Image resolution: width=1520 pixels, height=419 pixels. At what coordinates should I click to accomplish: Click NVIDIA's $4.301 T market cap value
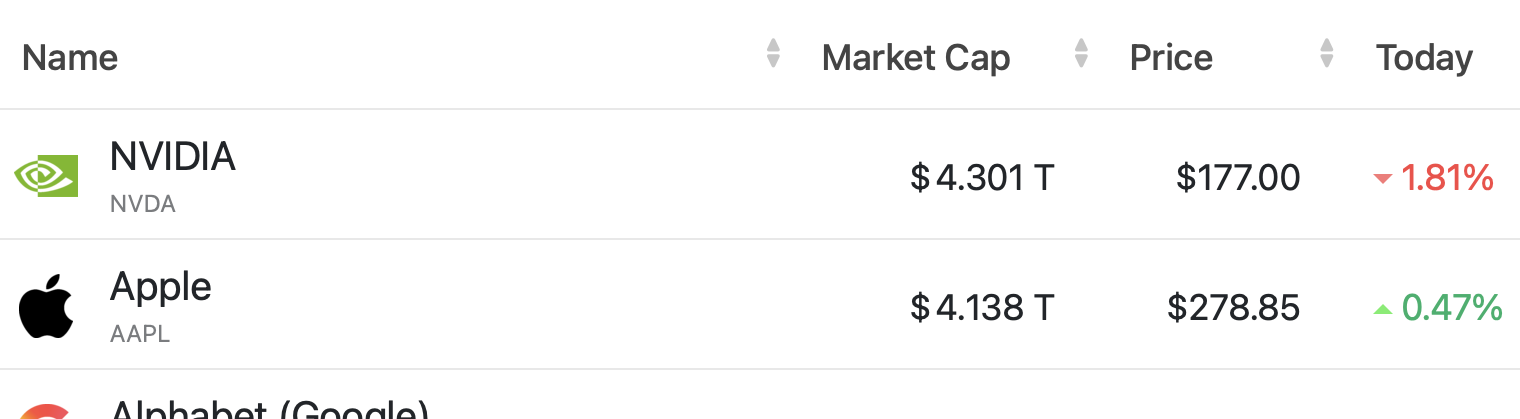982,178
